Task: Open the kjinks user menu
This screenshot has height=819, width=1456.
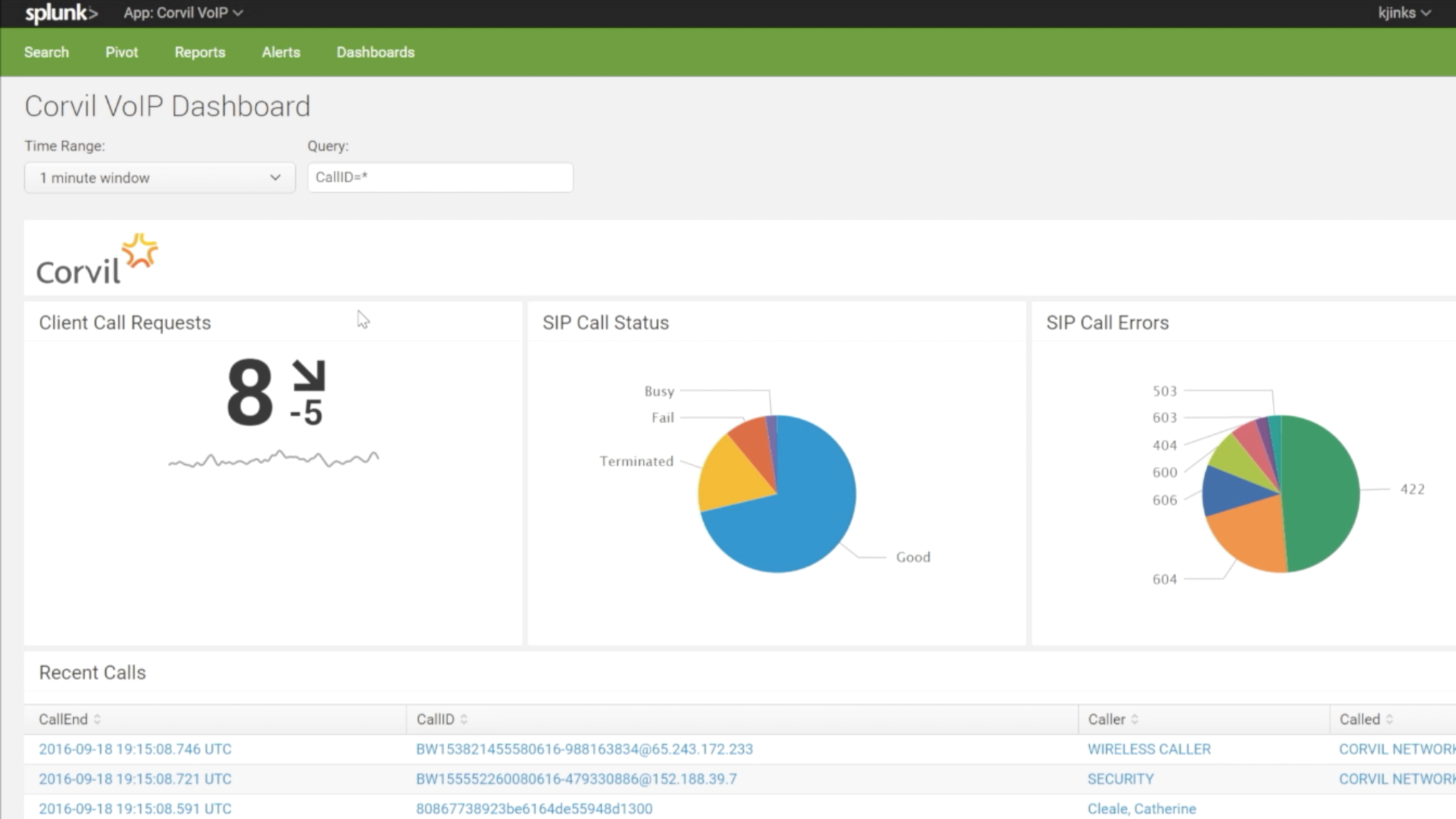Action: pyautogui.click(x=1404, y=13)
